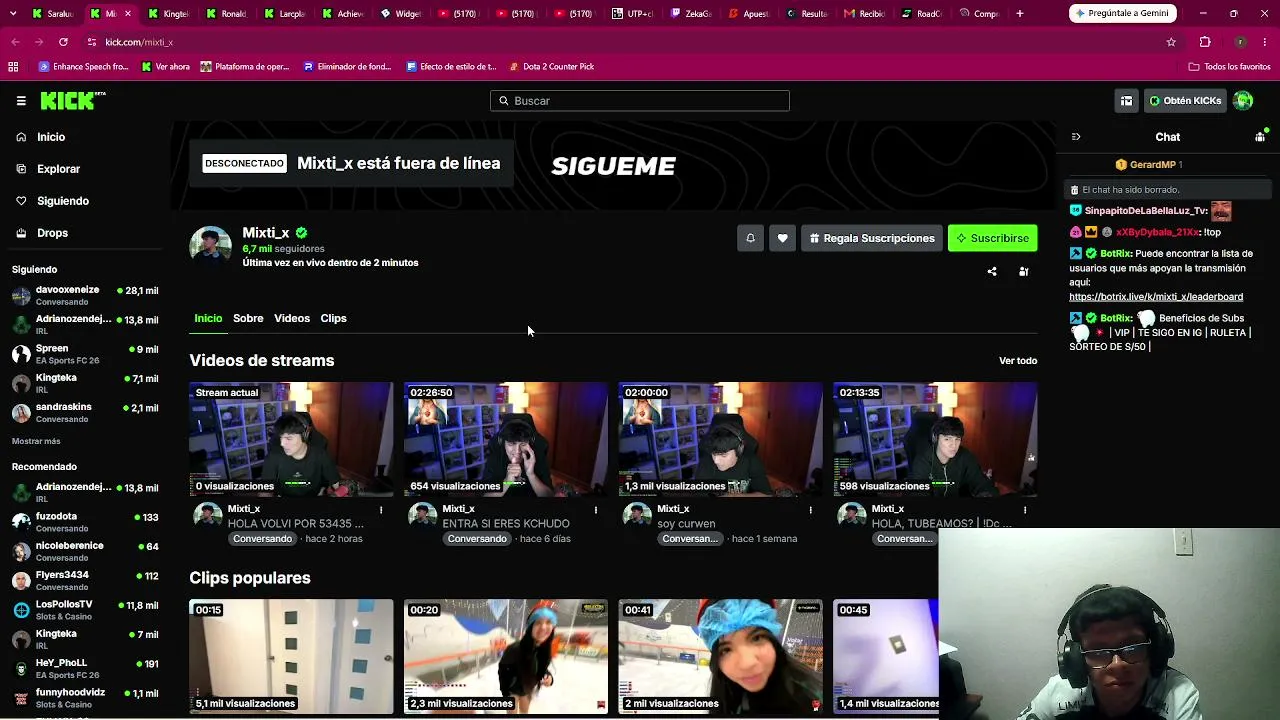
Task: Click the Conversando tag under HOLA VOLVI video
Action: [x=262, y=539]
